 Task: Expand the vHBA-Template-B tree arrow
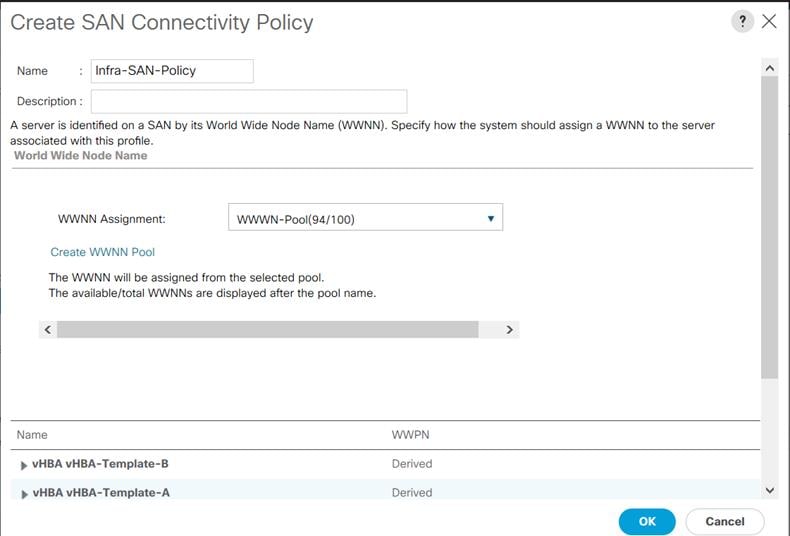[24, 465]
